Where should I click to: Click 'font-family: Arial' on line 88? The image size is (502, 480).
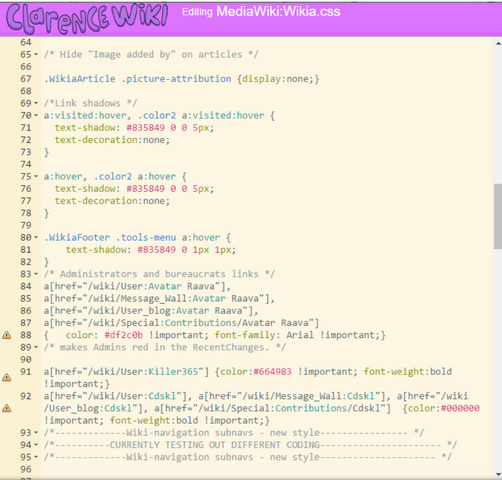(x=264, y=335)
